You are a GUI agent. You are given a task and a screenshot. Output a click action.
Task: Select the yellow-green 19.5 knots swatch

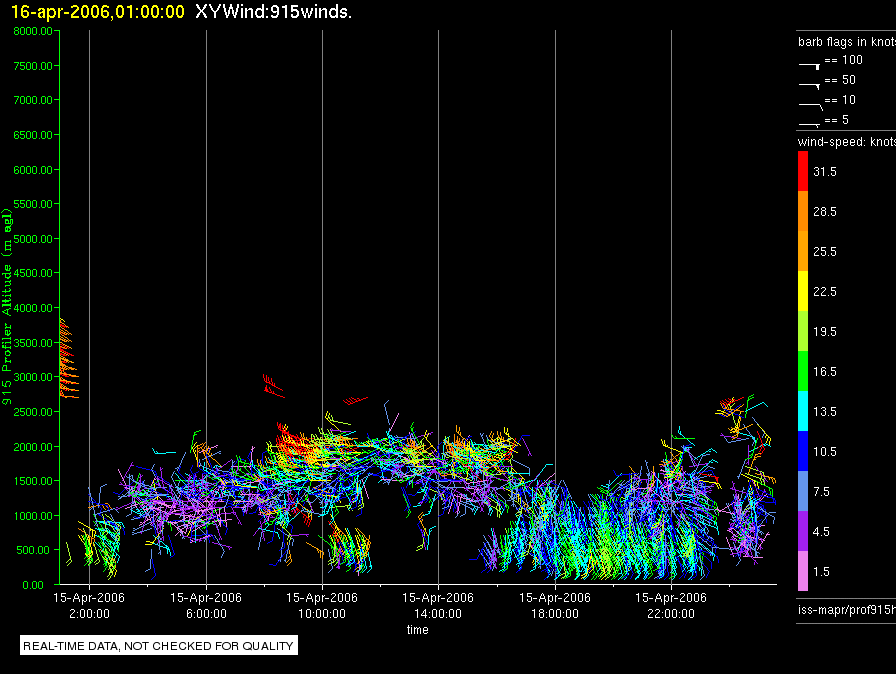[x=803, y=331]
